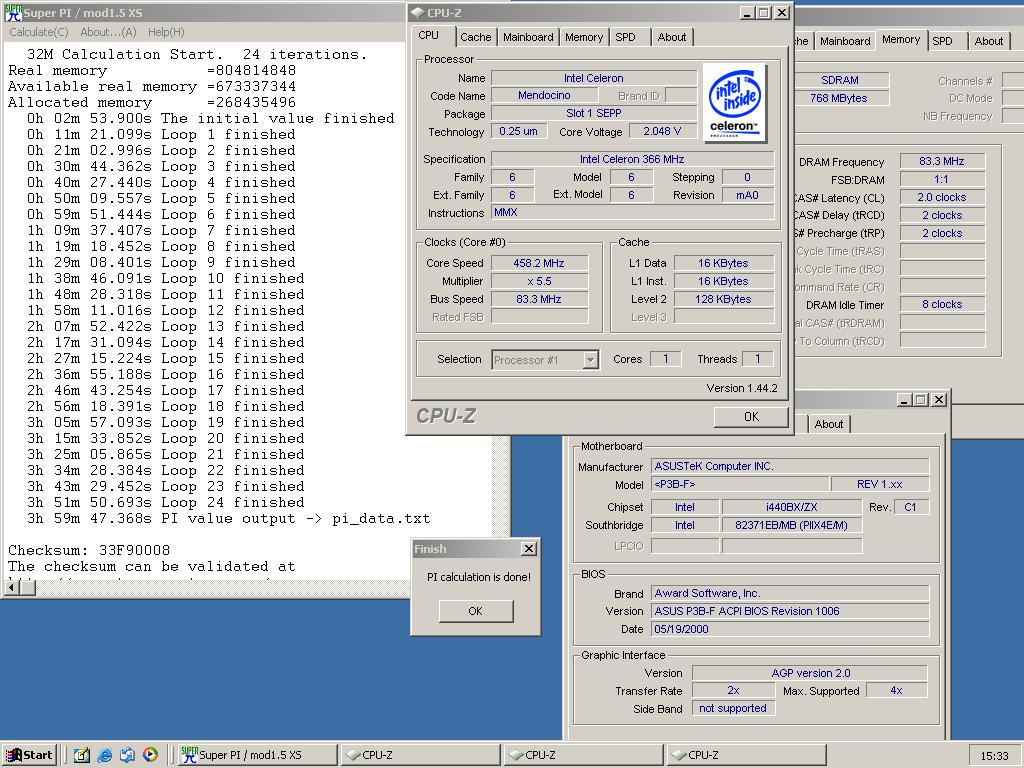Open About tab in the mainboard CPU-Z window
Viewport: 1024px width, 768px height.
coord(829,424)
